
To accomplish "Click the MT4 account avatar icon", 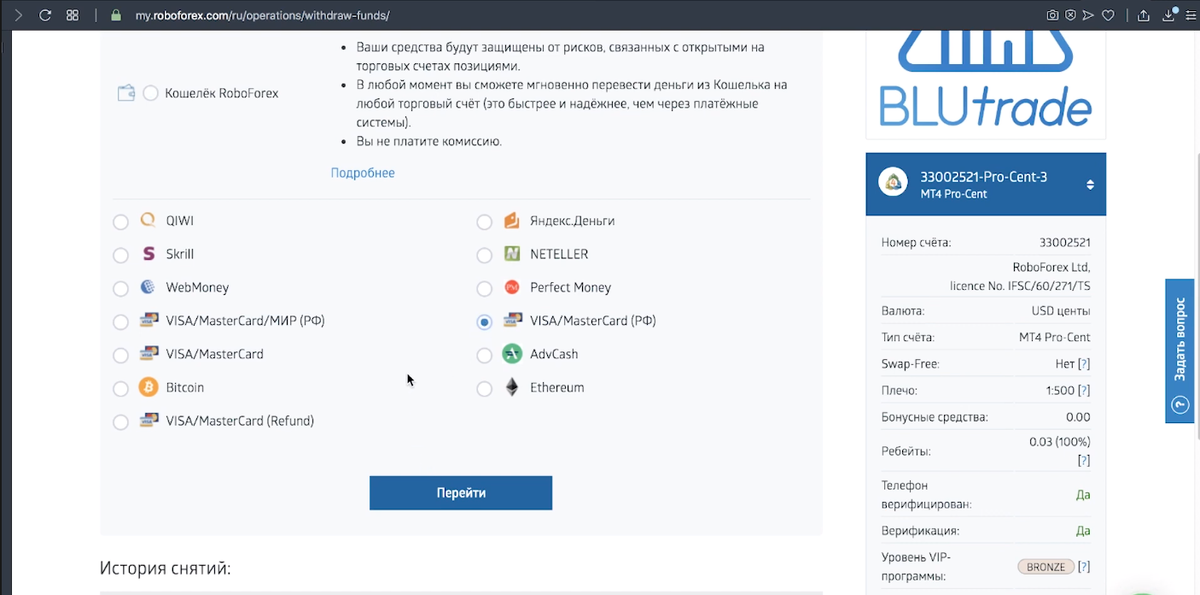I will 892,183.
